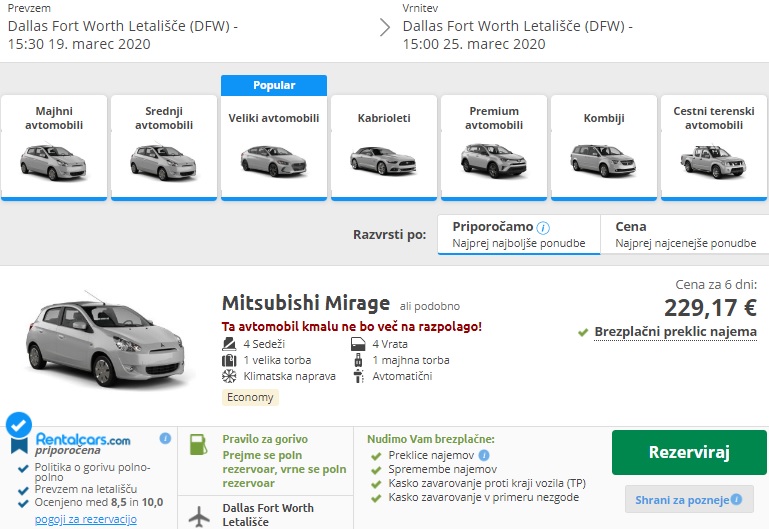The height and width of the screenshot is (529, 769).
Task: Select the Srednji avtomobili car category
Action: [164, 146]
